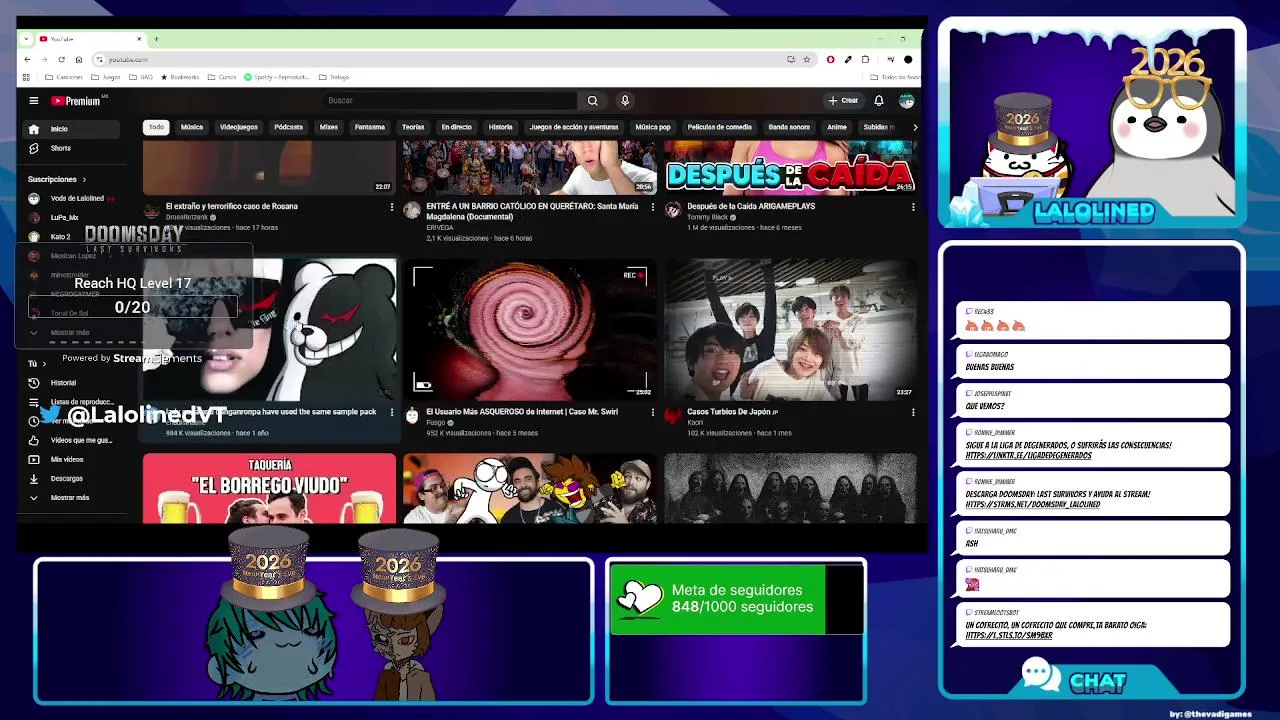The width and height of the screenshot is (1280, 720).
Task: Expand the Tú section chevron
Action: point(44,364)
